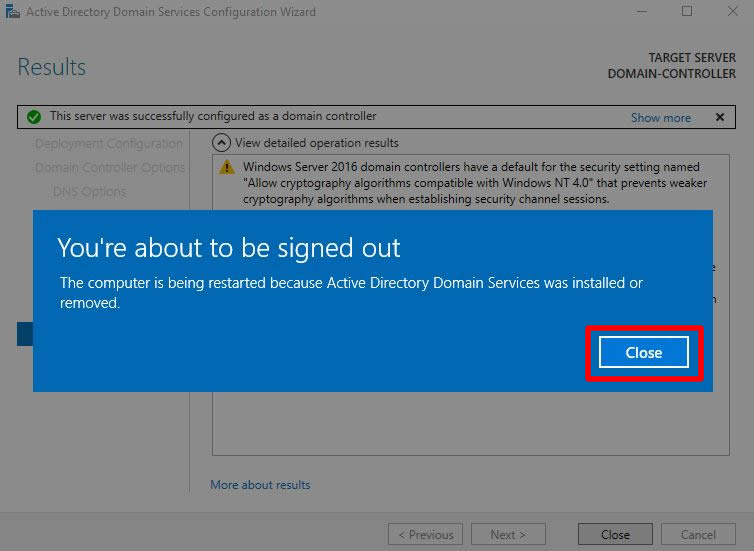Click the wizard icon in title bar
This screenshot has height=551, width=754.
tap(12, 12)
